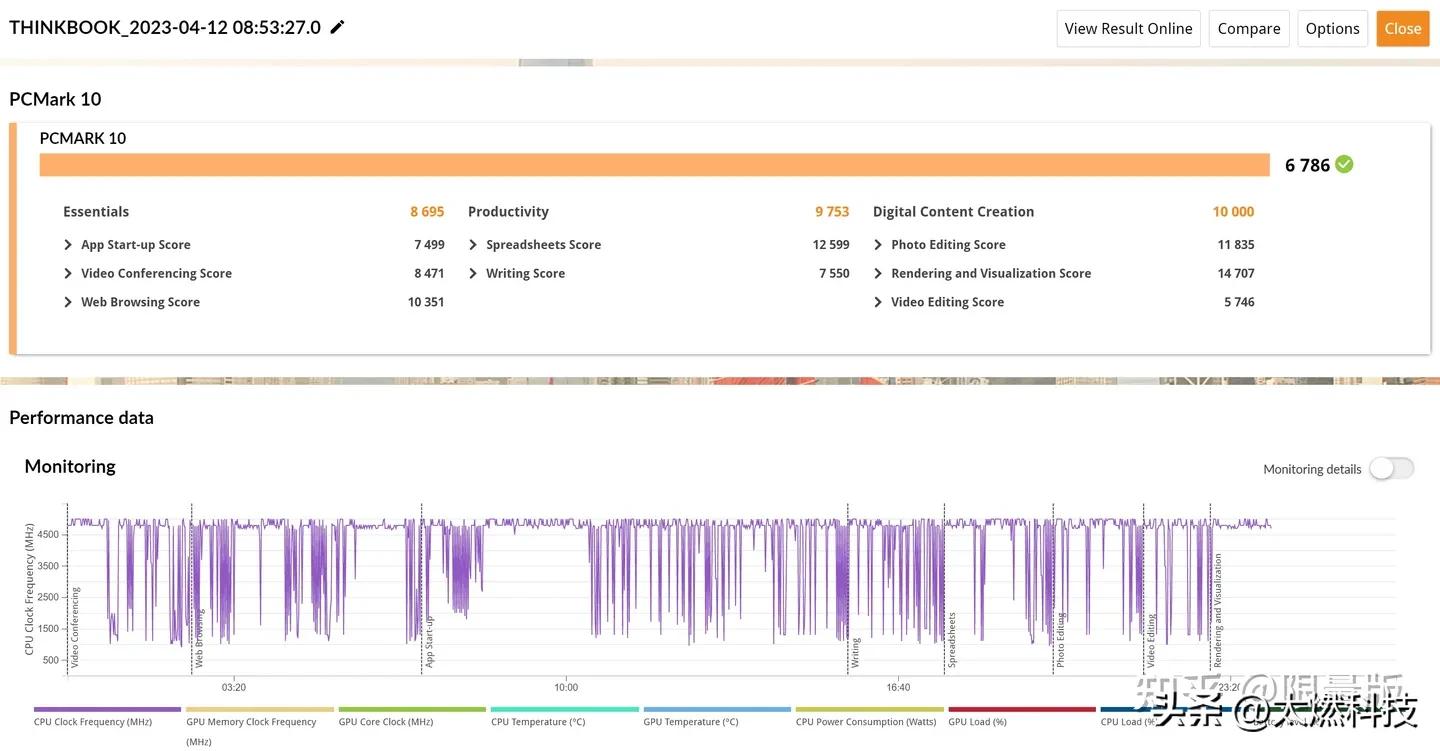Expand Photo Editing Score details
Image resolution: width=1440 pixels, height=751 pixels.
click(878, 245)
